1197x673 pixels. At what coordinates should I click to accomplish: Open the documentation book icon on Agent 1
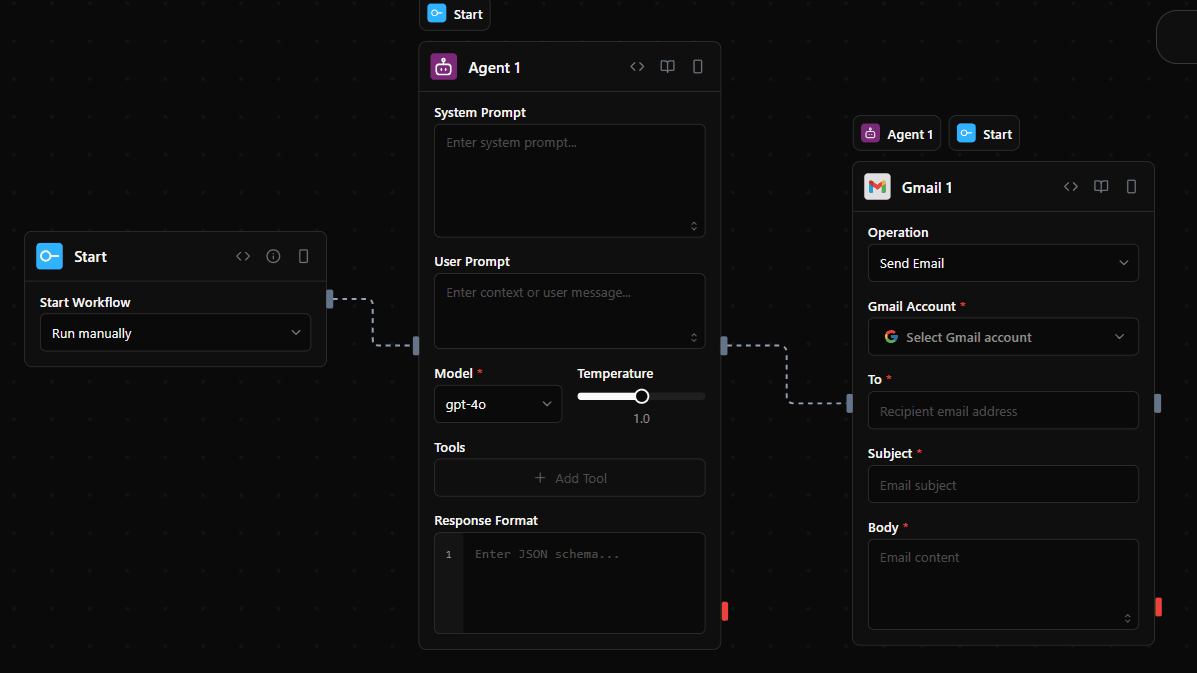[x=667, y=67]
